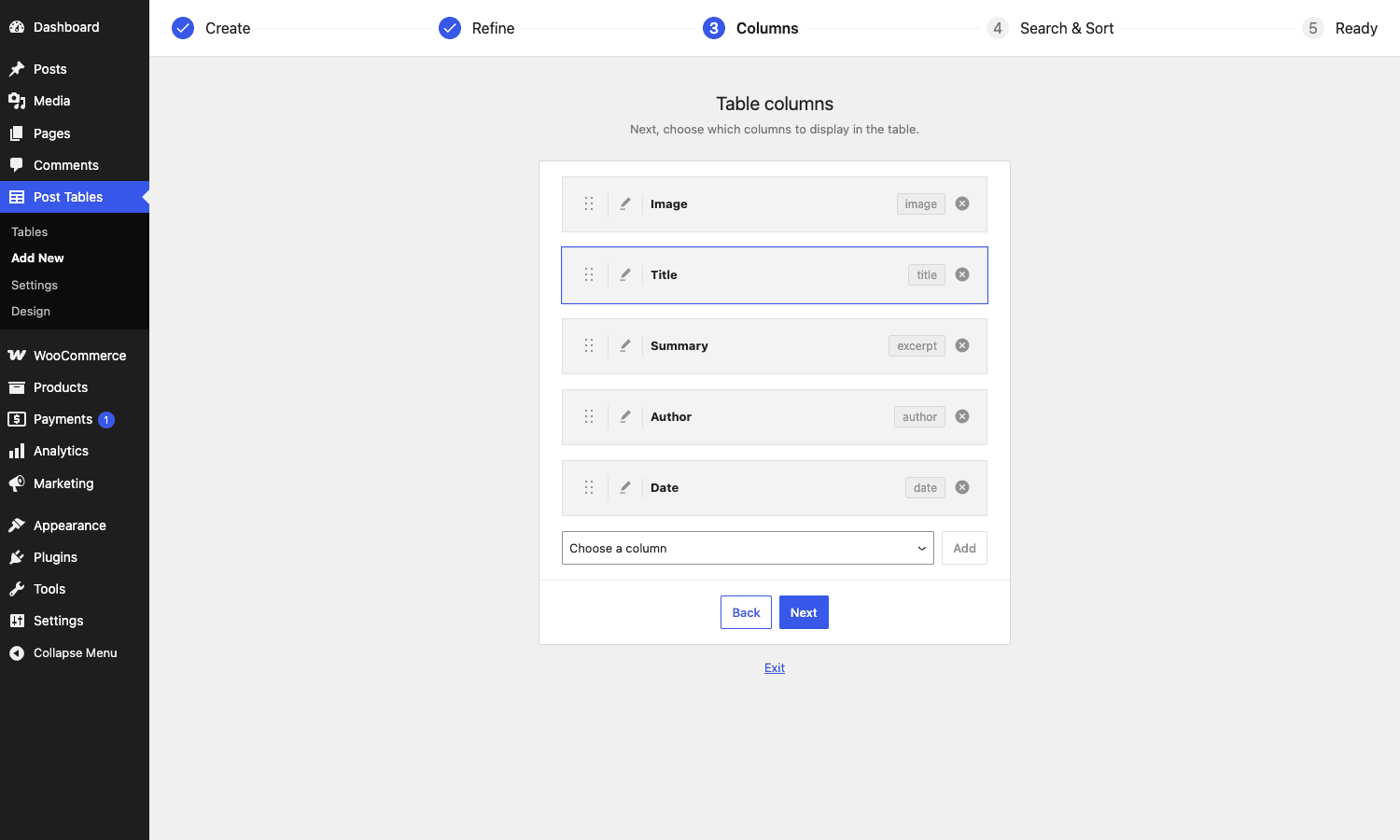Screen dimensions: 1400x840
Task: Remove the Image column via X icon
Action: point(962,203)
